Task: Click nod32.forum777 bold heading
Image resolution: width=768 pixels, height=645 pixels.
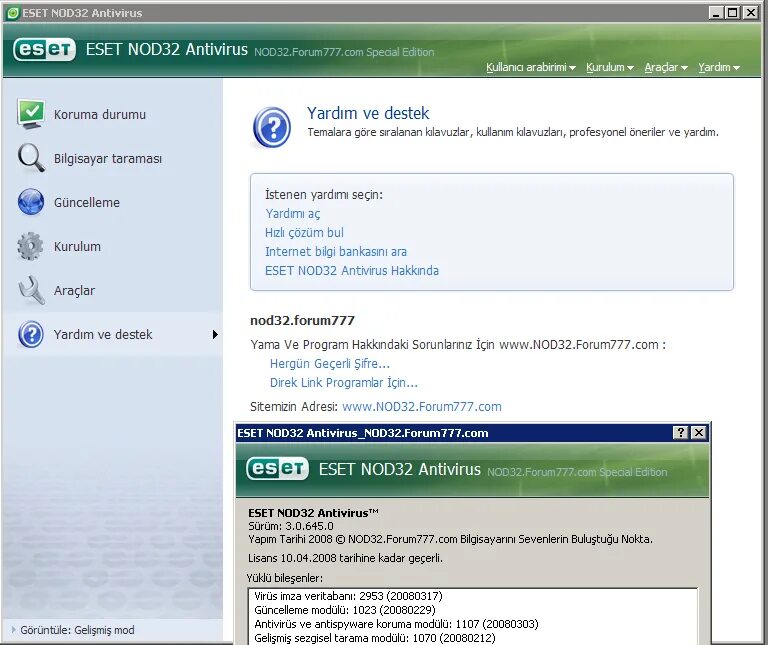Action: [x=302, y=320]
